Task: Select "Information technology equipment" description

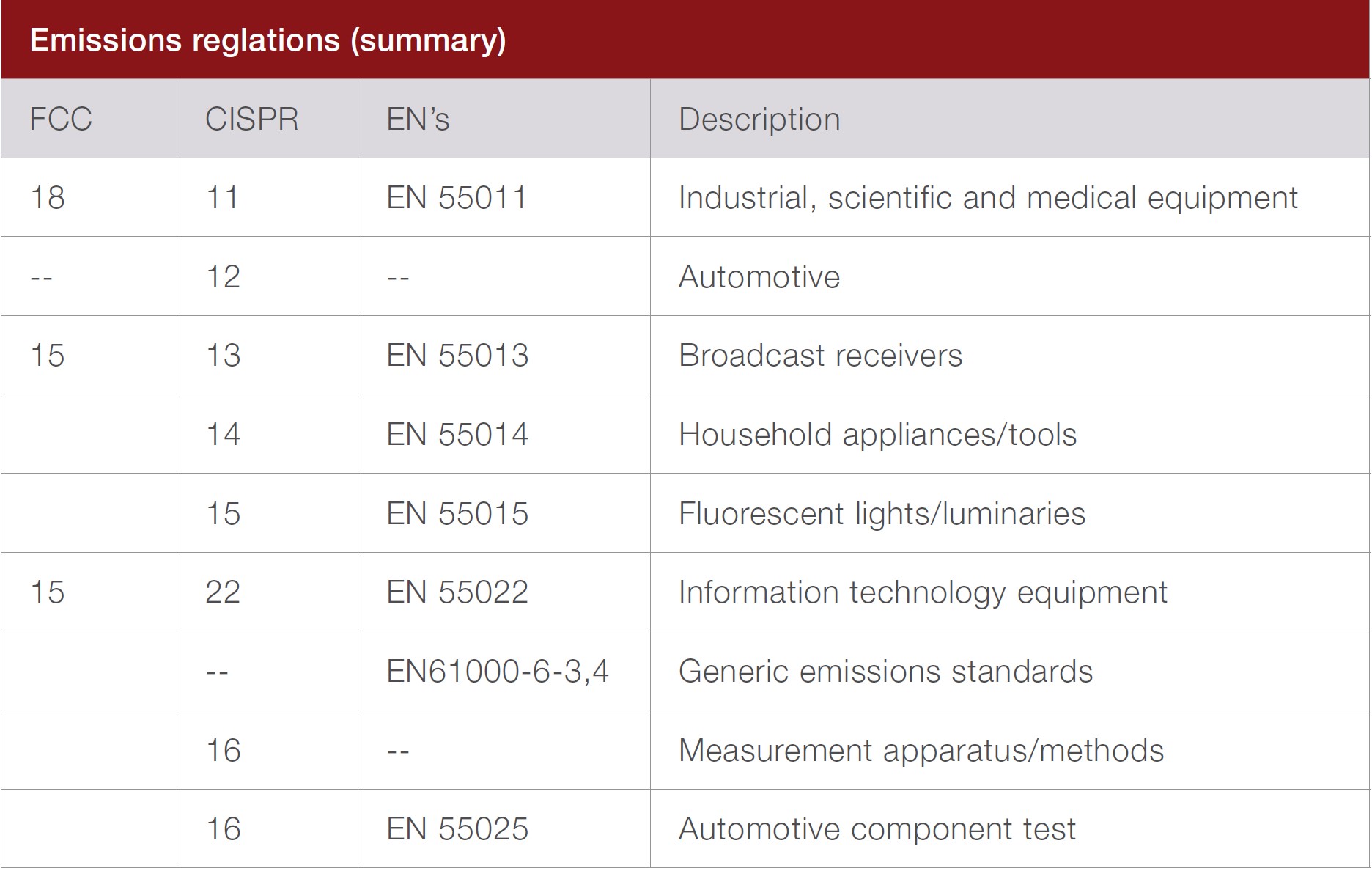Action: pyautogui.click(x=923, y=592)
